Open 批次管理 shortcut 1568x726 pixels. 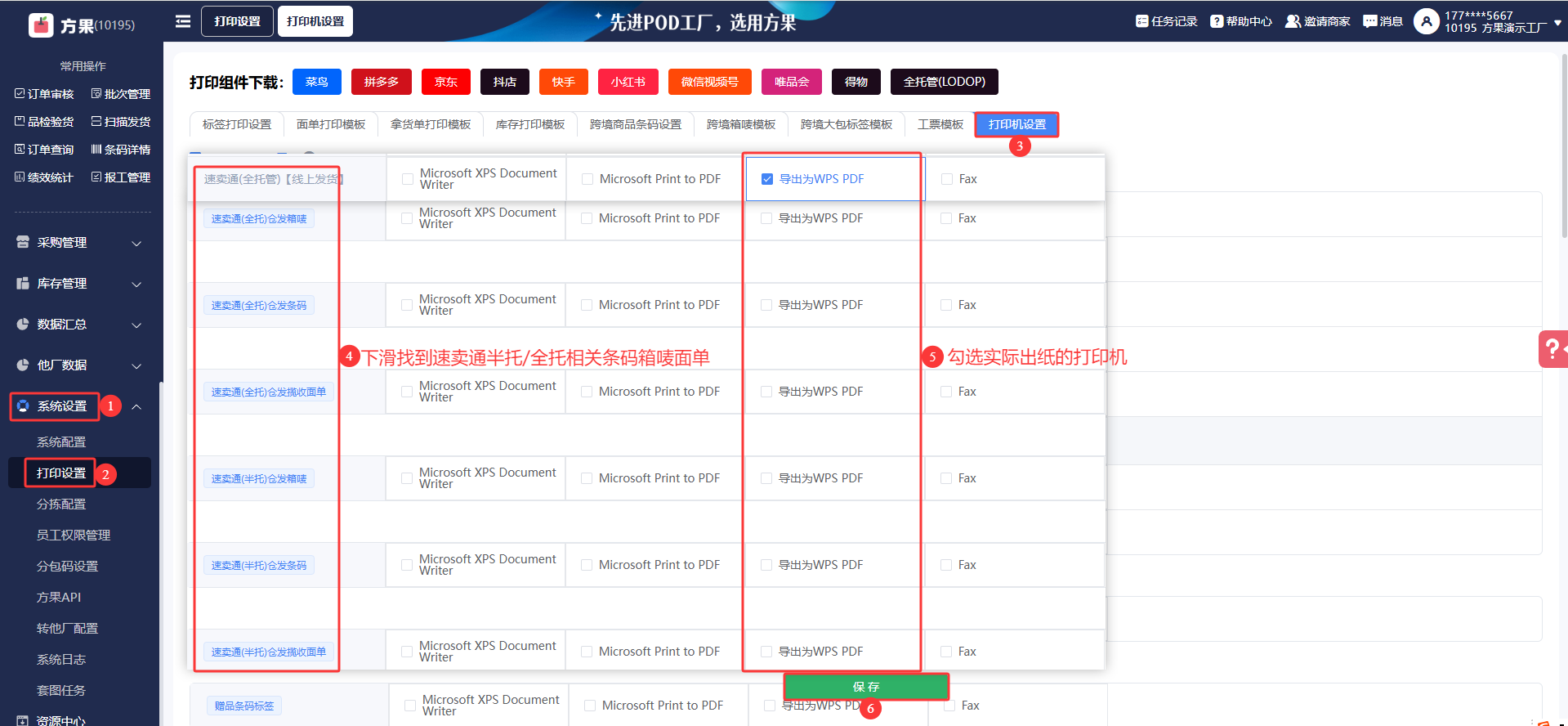coord(121,94)
